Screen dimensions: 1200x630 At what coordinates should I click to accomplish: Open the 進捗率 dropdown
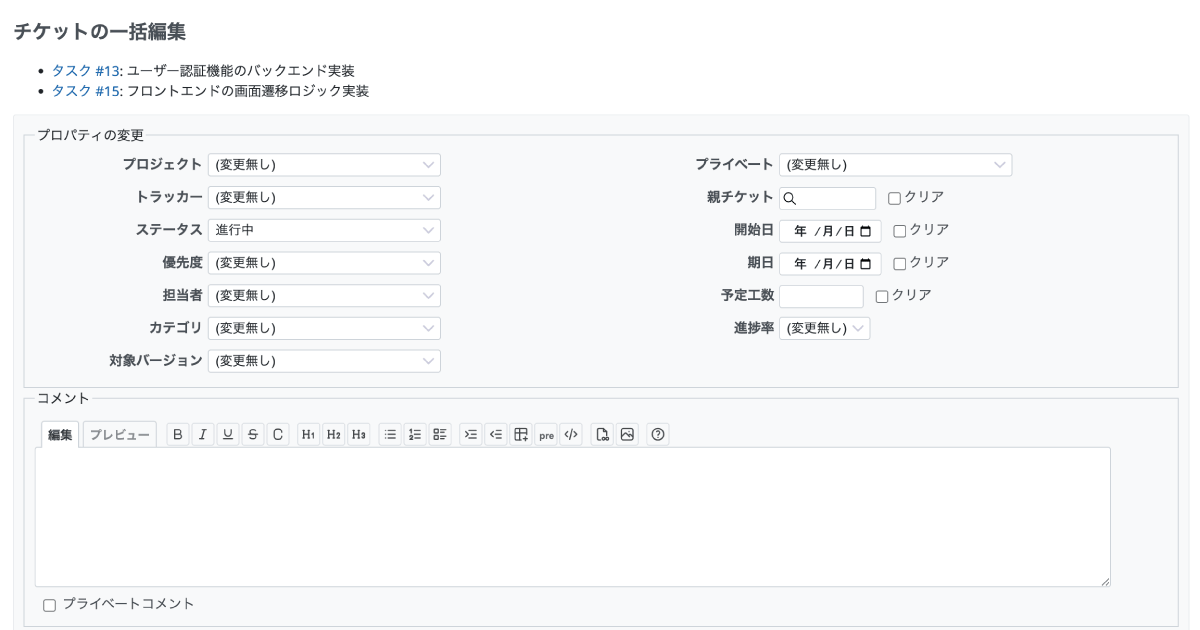(x=824, y=328)
